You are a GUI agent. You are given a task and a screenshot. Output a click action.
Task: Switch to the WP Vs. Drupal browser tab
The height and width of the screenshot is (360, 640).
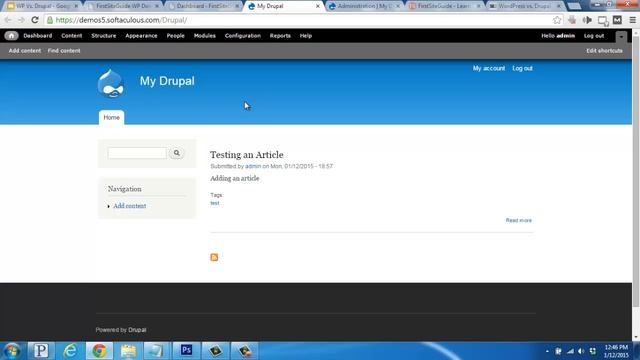[42, 6]
